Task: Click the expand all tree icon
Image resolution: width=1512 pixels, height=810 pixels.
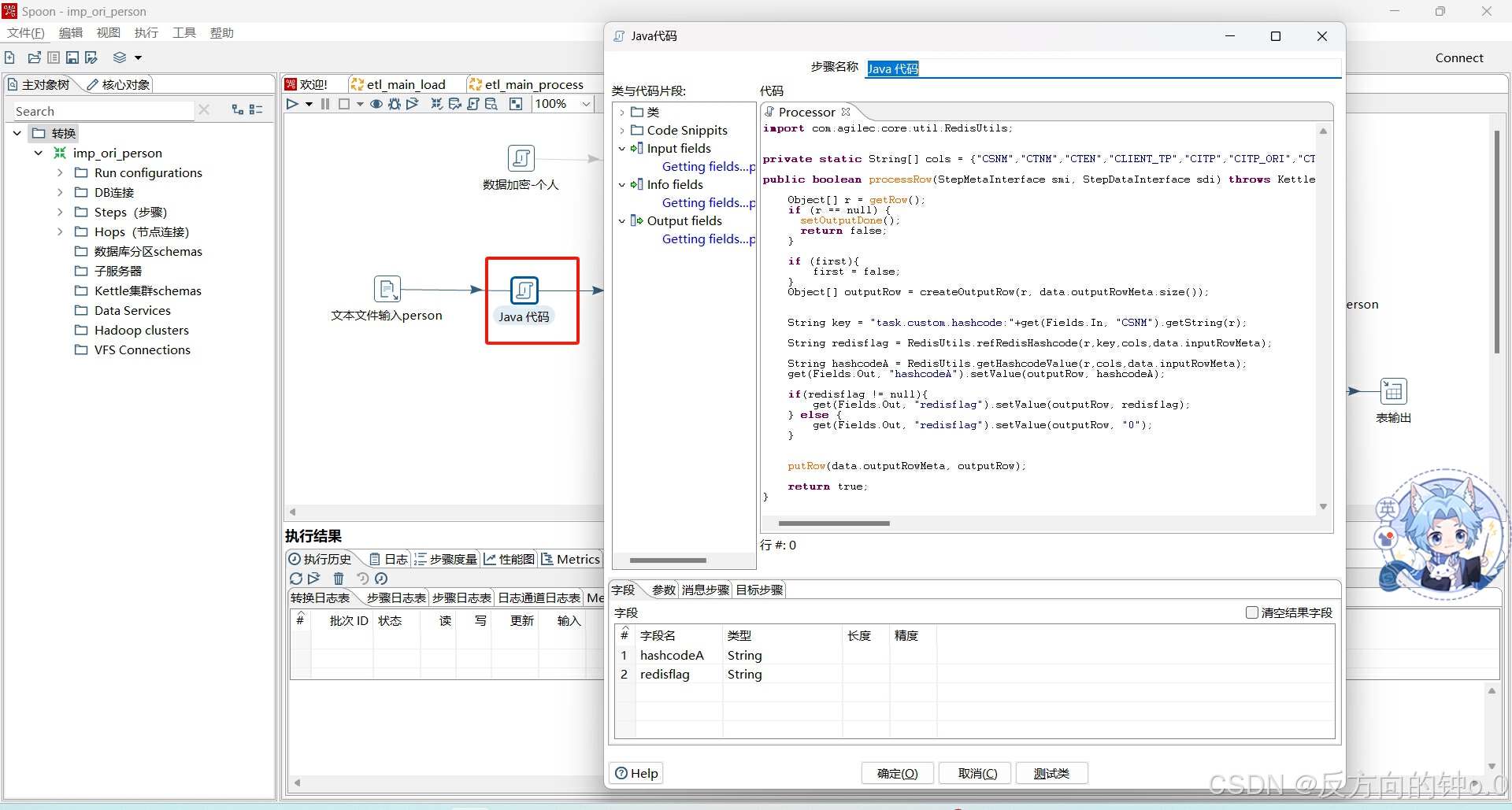Action: point(238,110)
